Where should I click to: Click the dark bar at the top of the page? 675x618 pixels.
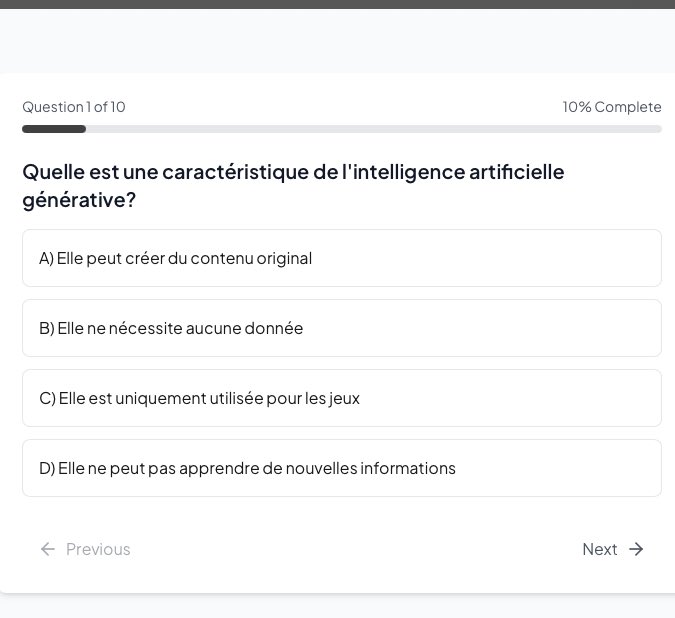coord(337,4)
